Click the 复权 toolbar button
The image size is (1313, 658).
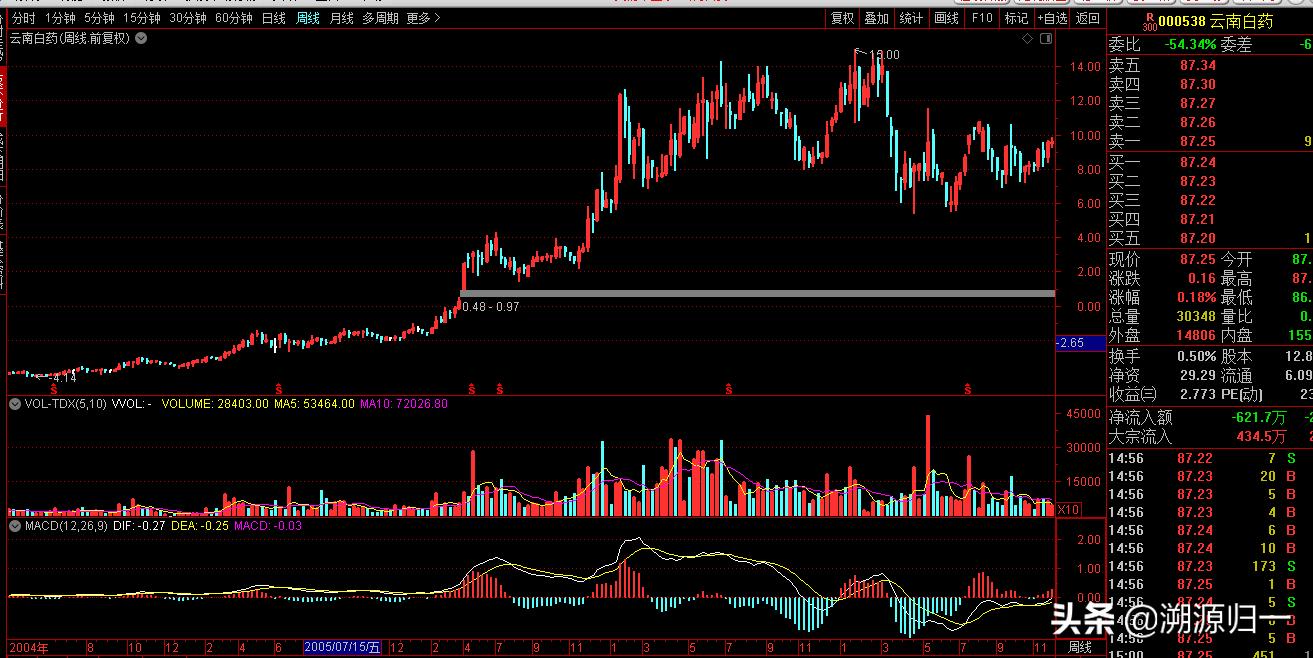point(842,18)
